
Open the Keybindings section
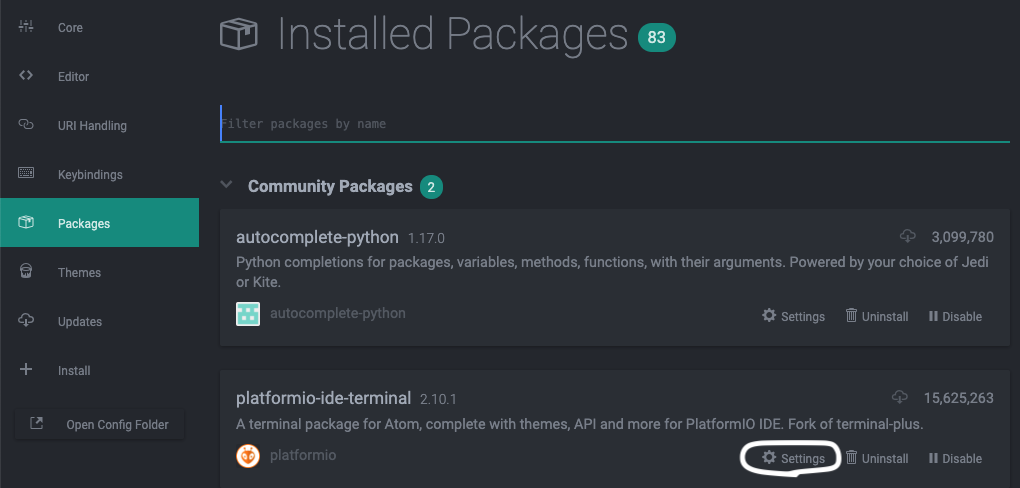coord(99,174)
